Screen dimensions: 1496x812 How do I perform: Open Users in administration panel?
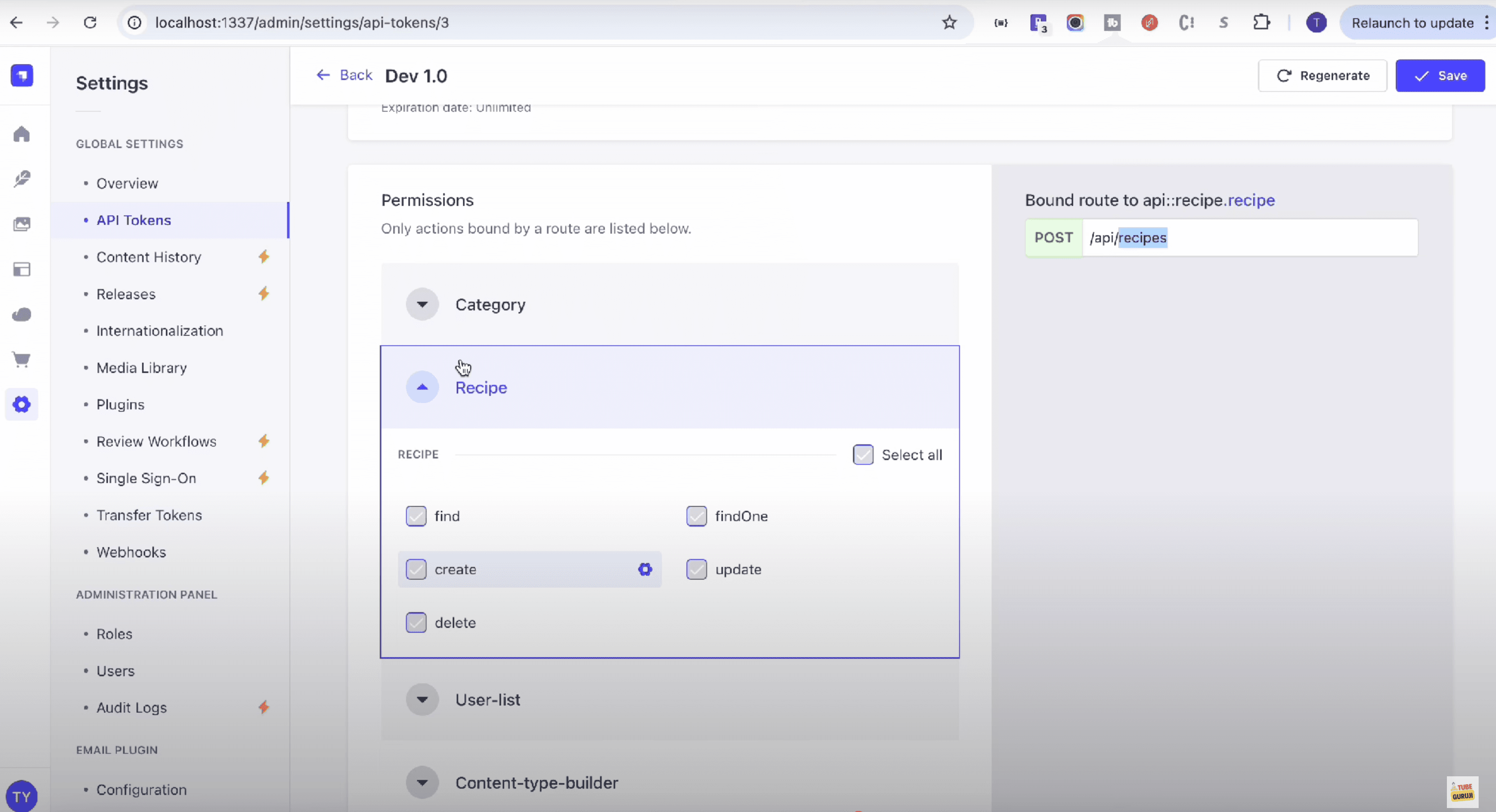(116, 670)
